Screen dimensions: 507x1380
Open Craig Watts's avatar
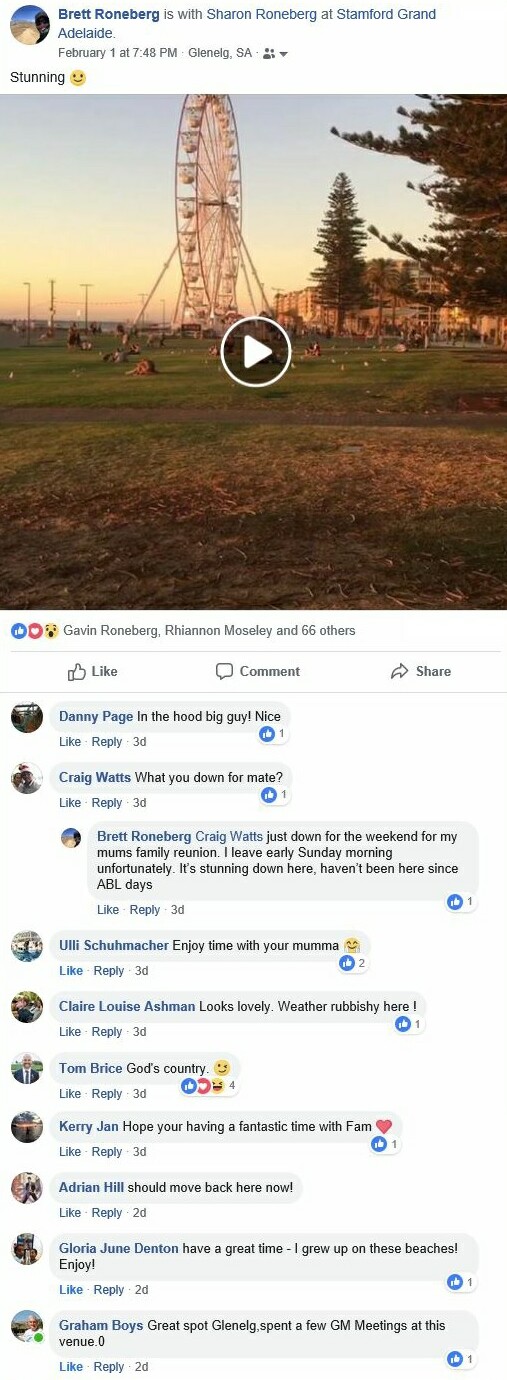[x=27, y=779]
